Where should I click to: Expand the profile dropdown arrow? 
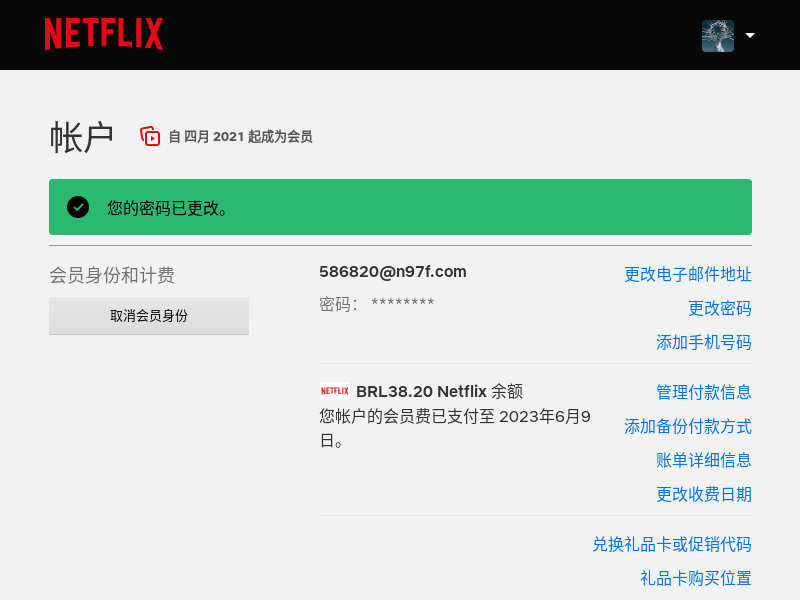(750, 35)
